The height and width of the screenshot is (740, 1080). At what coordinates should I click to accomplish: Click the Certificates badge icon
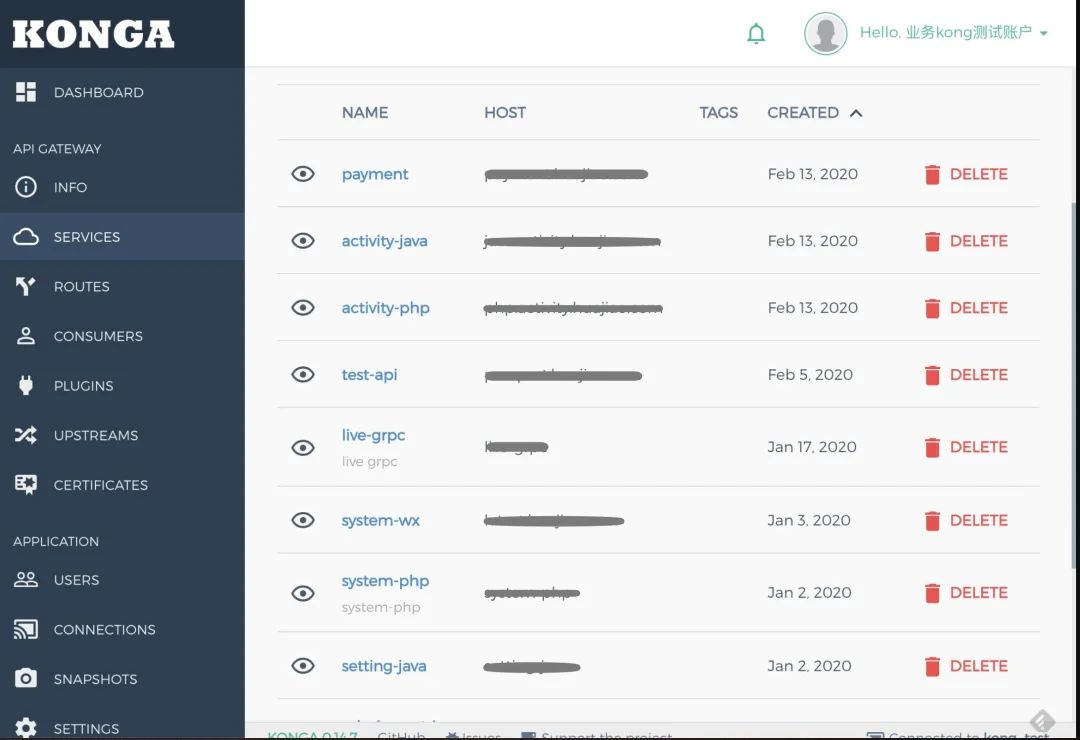(x=26, y=485)
